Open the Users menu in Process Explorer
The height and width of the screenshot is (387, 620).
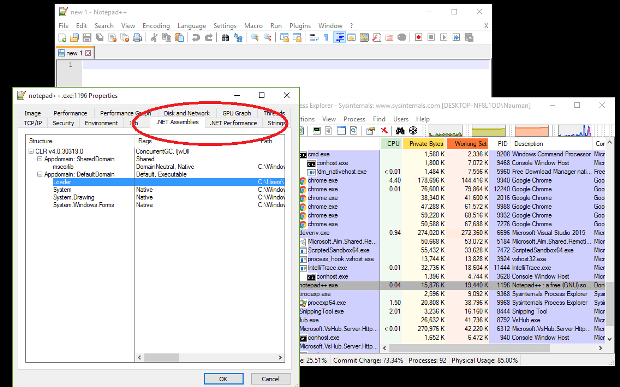point(401,119)
